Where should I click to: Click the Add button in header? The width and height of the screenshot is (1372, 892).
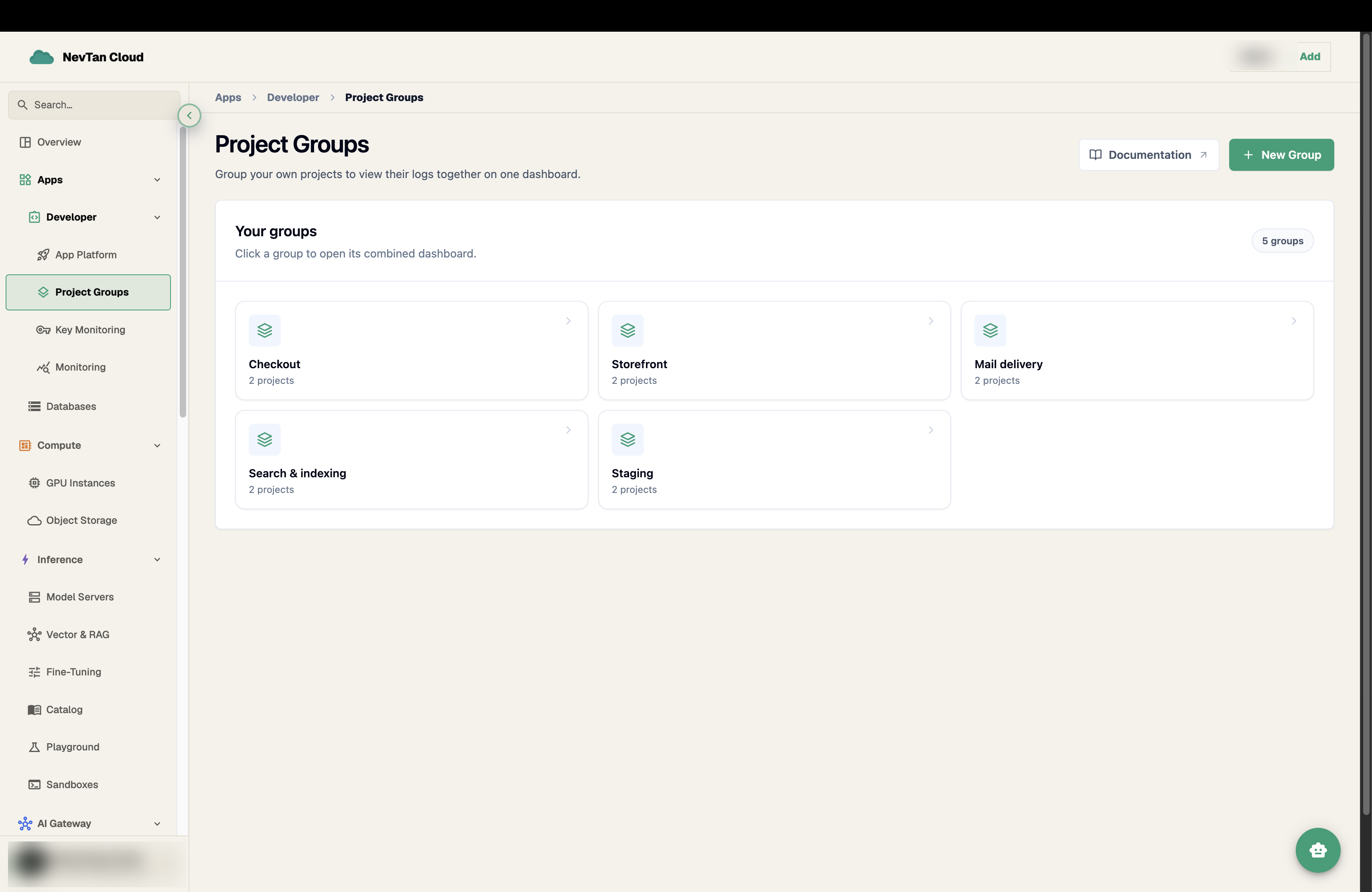(1309, 57)
